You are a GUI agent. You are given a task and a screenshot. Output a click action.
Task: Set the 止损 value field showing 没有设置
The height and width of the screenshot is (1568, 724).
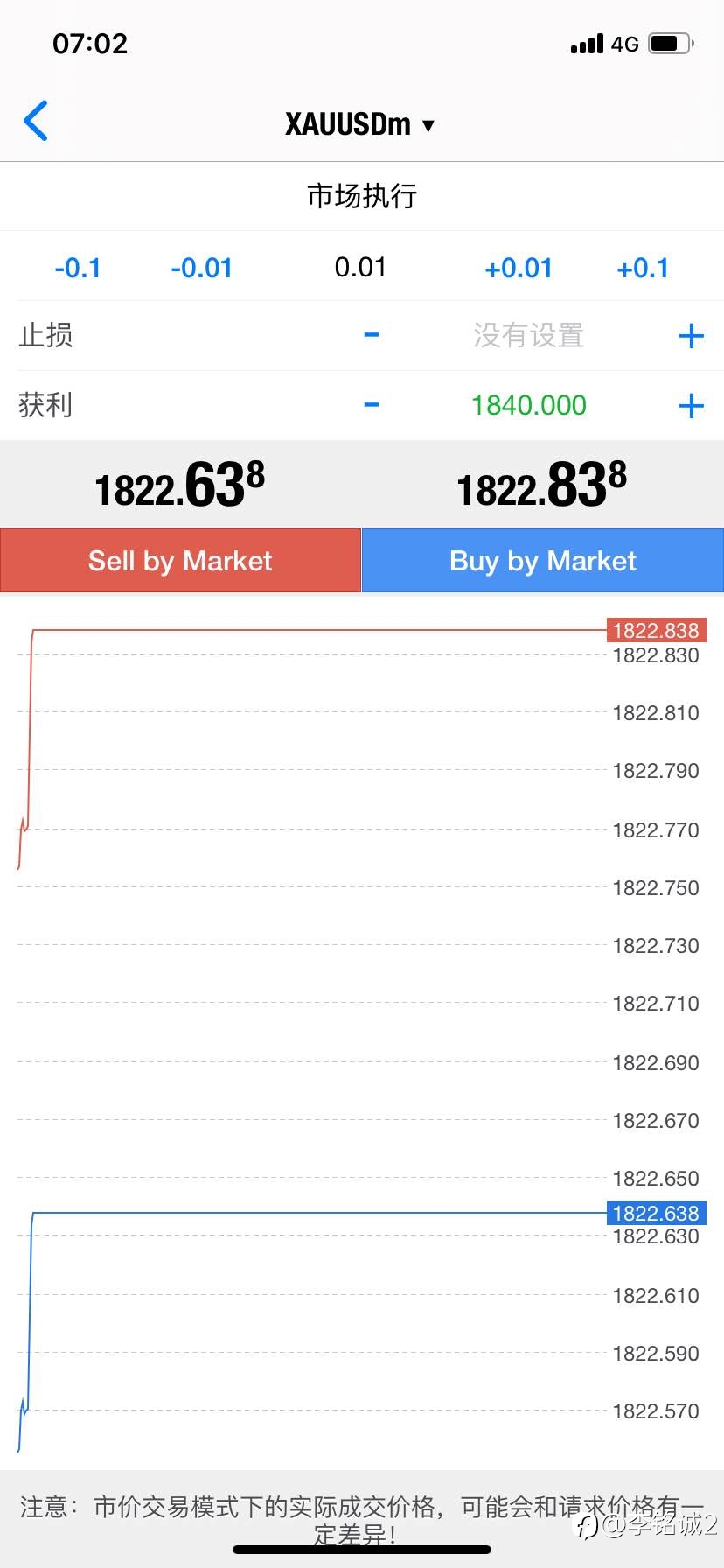pos(529,335)
